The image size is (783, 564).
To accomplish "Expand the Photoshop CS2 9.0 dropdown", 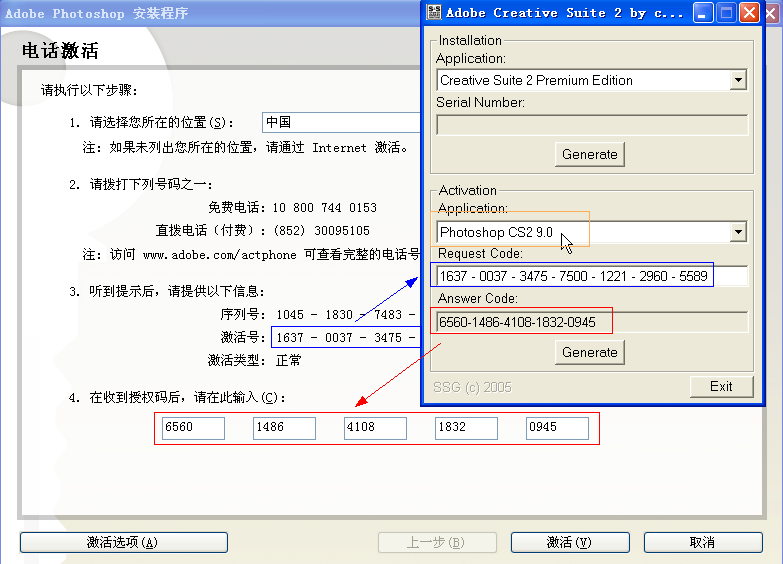I will [738, 232].
